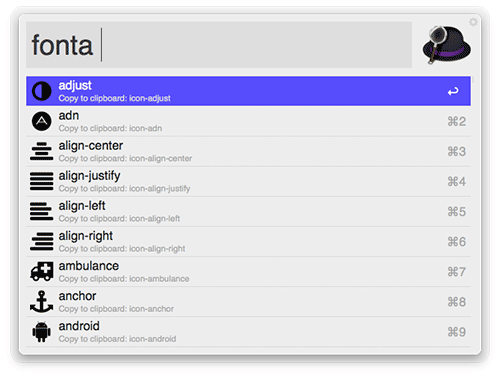This screenshot has width=500, height=378.
Task: Click the ⌘6 shortcut for align-right
Action: (x=456, y=242)
